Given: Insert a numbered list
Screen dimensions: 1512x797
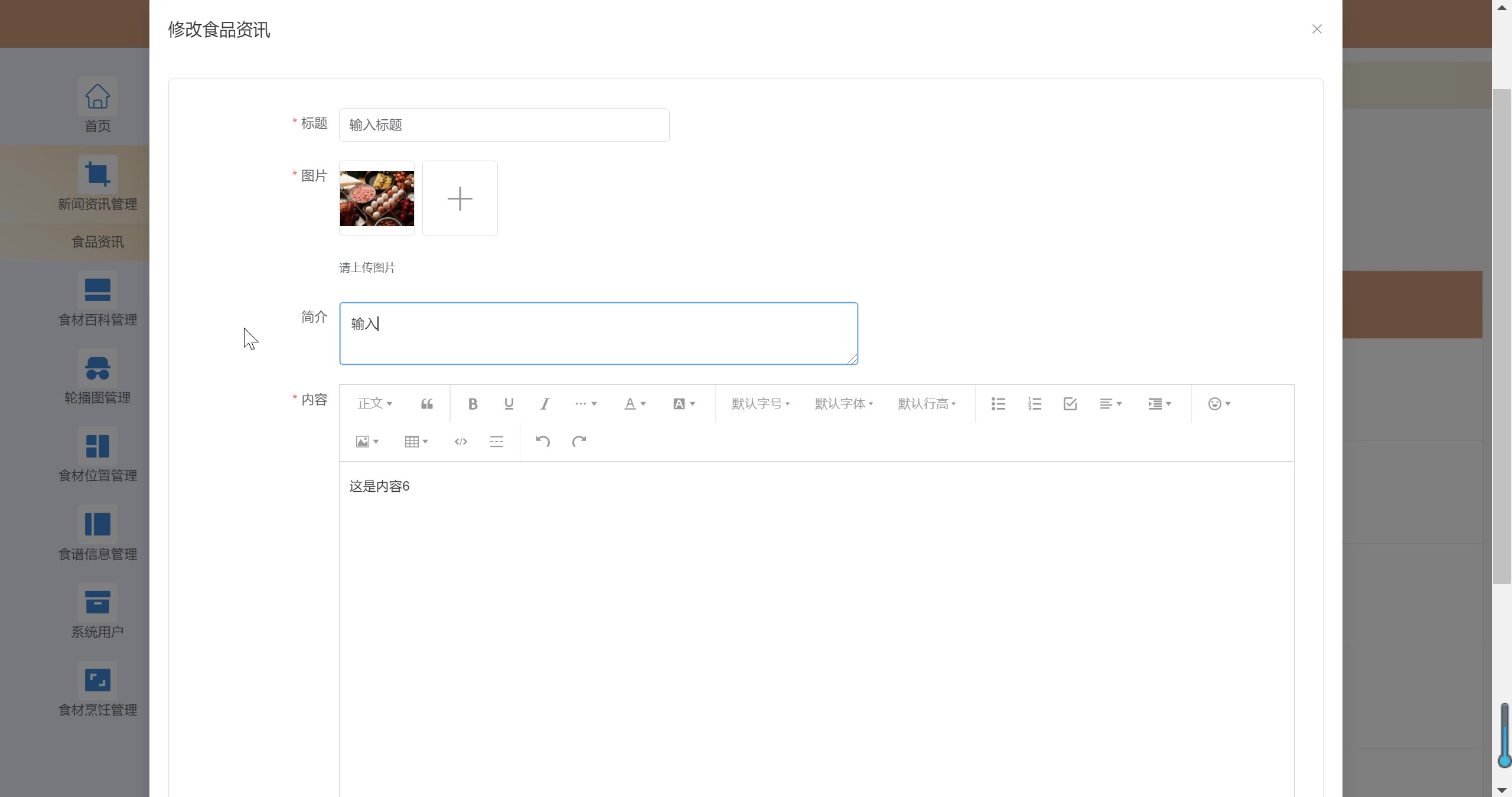Looking at the screenshot, I should 1034,404.
